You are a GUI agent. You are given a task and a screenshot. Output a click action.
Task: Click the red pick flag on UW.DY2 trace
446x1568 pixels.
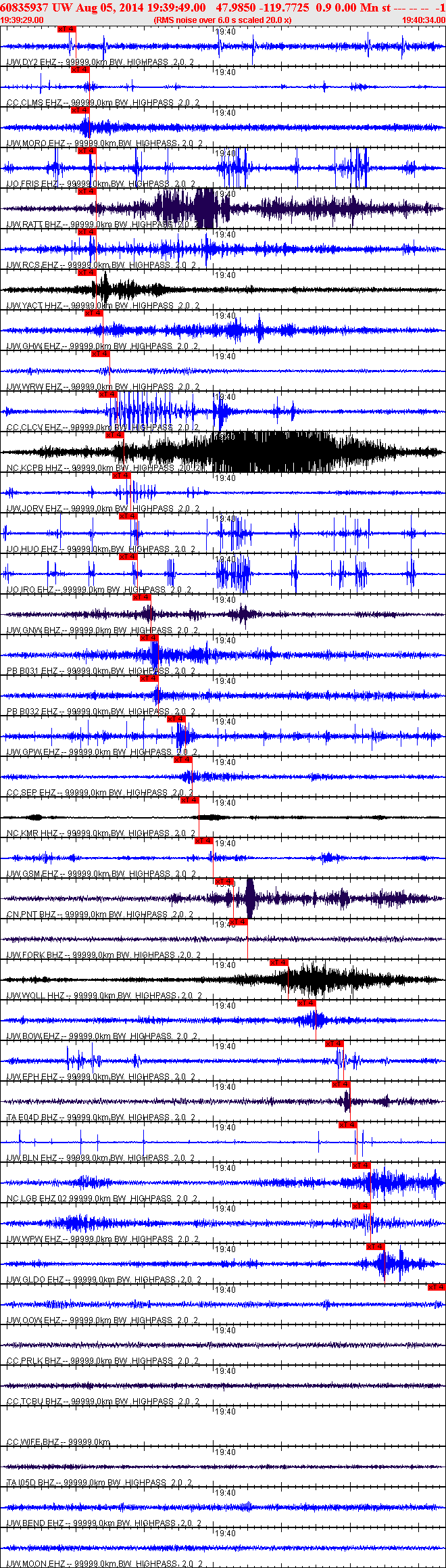66,29
